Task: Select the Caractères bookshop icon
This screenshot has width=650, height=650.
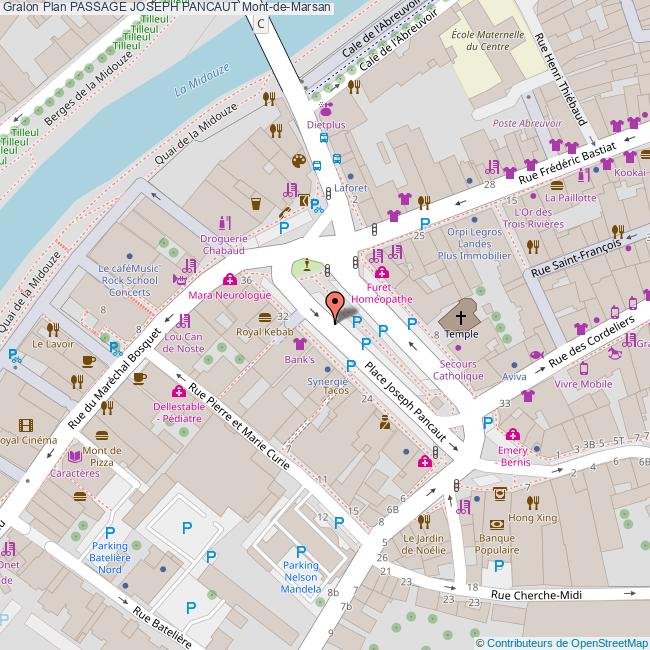Action: [x=75, y=456]
